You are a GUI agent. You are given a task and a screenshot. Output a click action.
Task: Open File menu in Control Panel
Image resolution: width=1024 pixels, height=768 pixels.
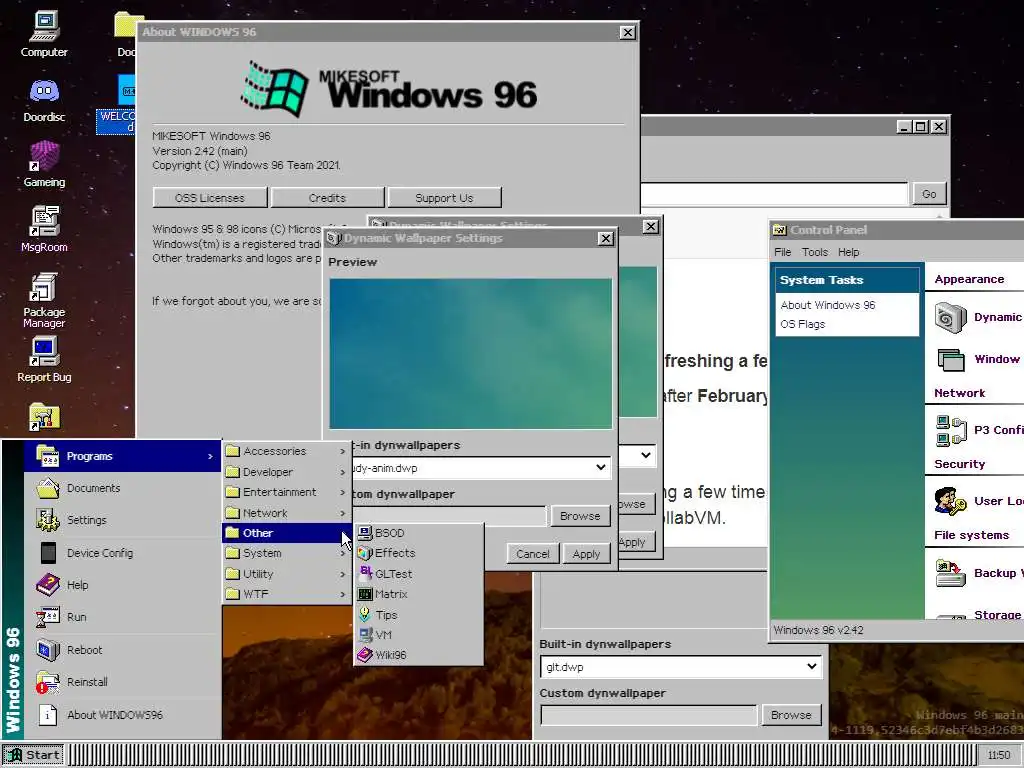(782, 252)
